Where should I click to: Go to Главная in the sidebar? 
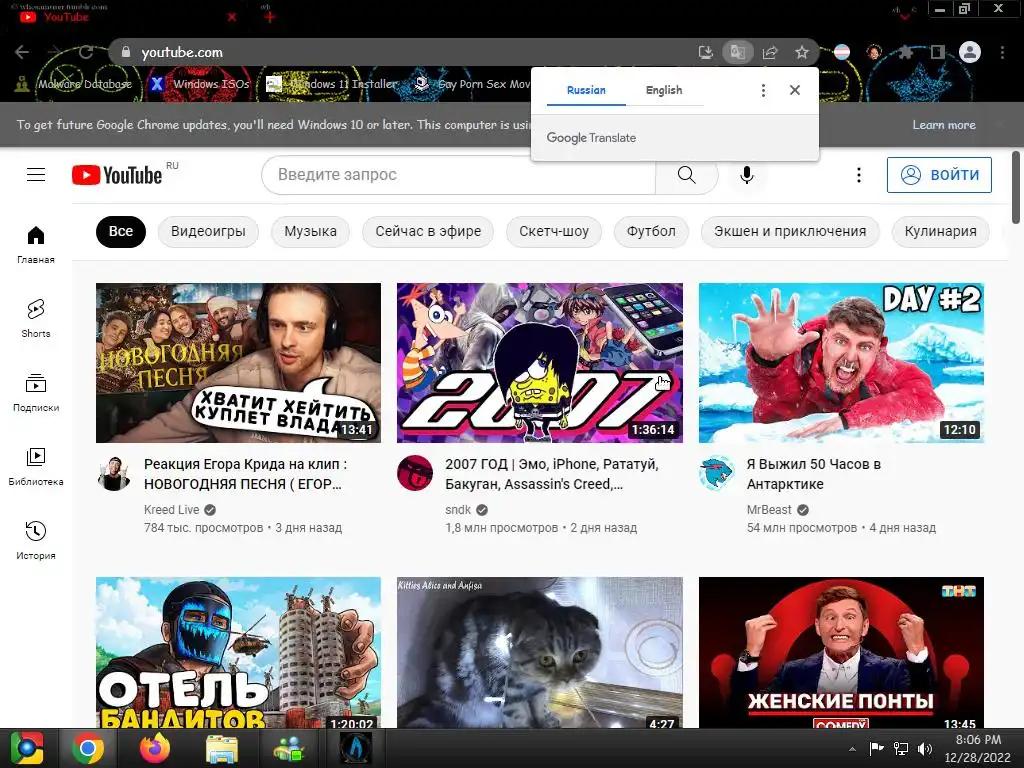pos(36,245)
